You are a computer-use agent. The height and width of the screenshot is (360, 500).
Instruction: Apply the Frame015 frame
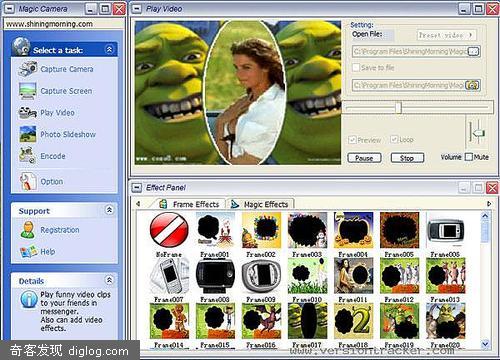[x=215, y=321]
